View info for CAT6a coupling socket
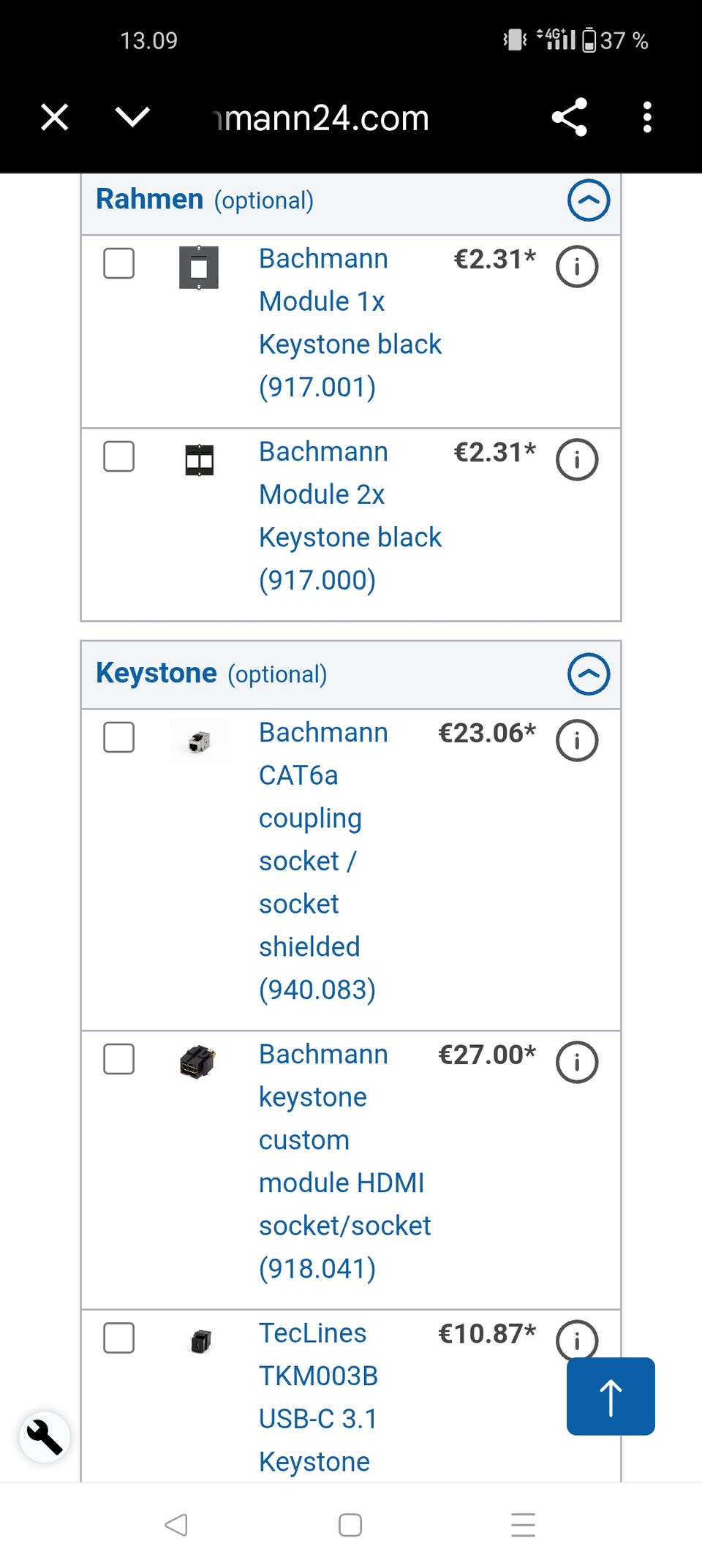This screenshot has width=702, height=1568. pos(577,741)
